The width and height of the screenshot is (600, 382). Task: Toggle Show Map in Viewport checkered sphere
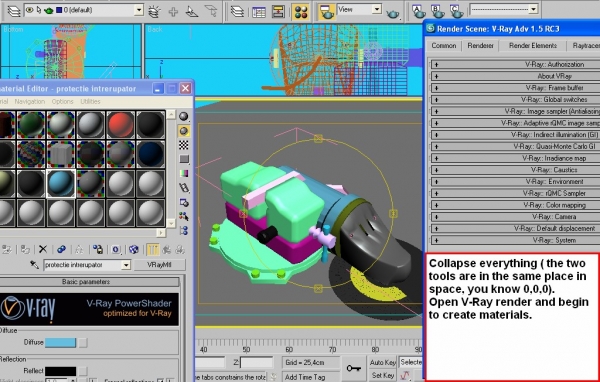click(134, 250)
